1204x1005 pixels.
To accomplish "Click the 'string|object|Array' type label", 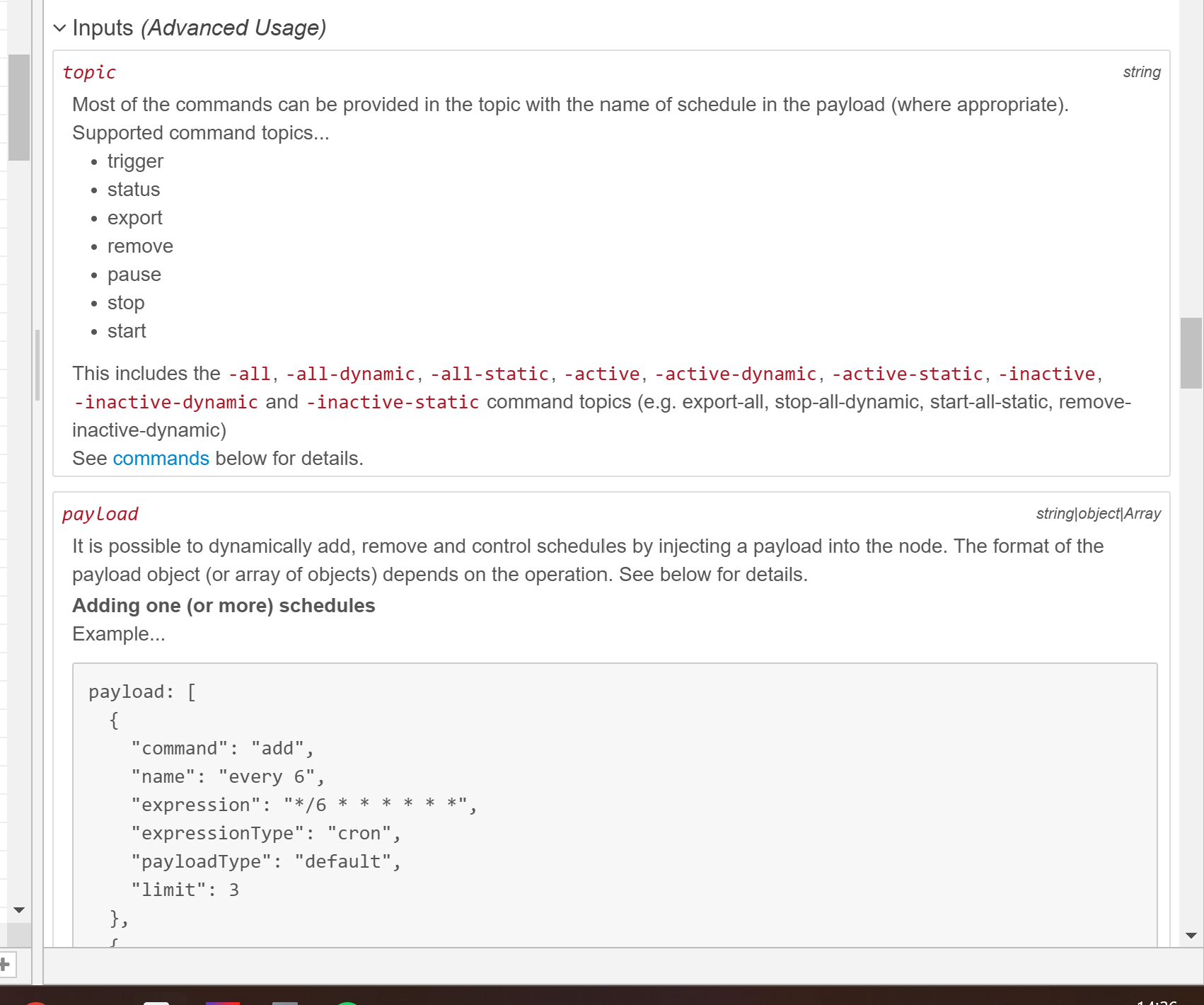I will [x=1098, y=514].
